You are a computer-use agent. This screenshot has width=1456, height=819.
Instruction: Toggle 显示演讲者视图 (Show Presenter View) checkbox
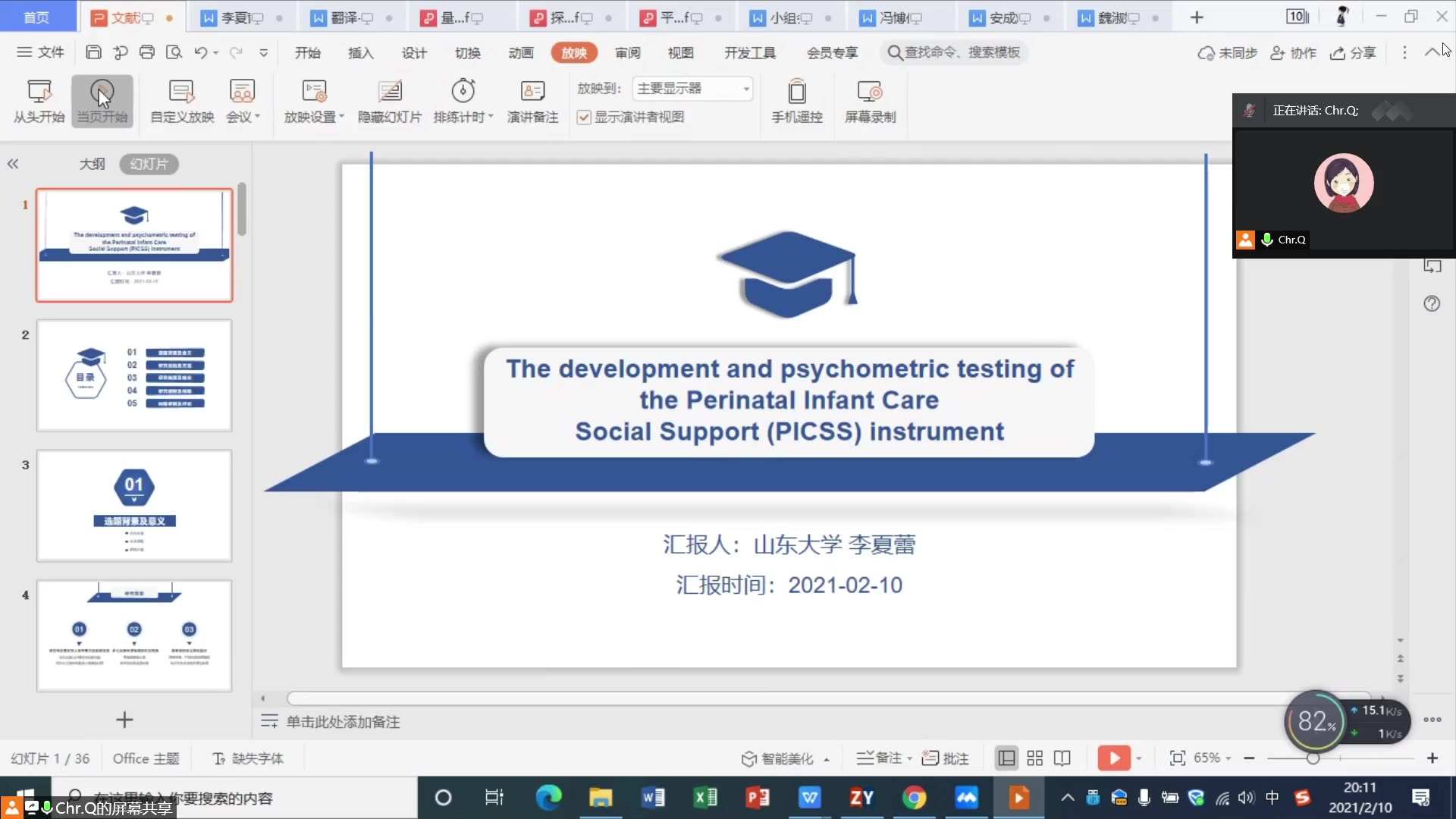point(584,116)
